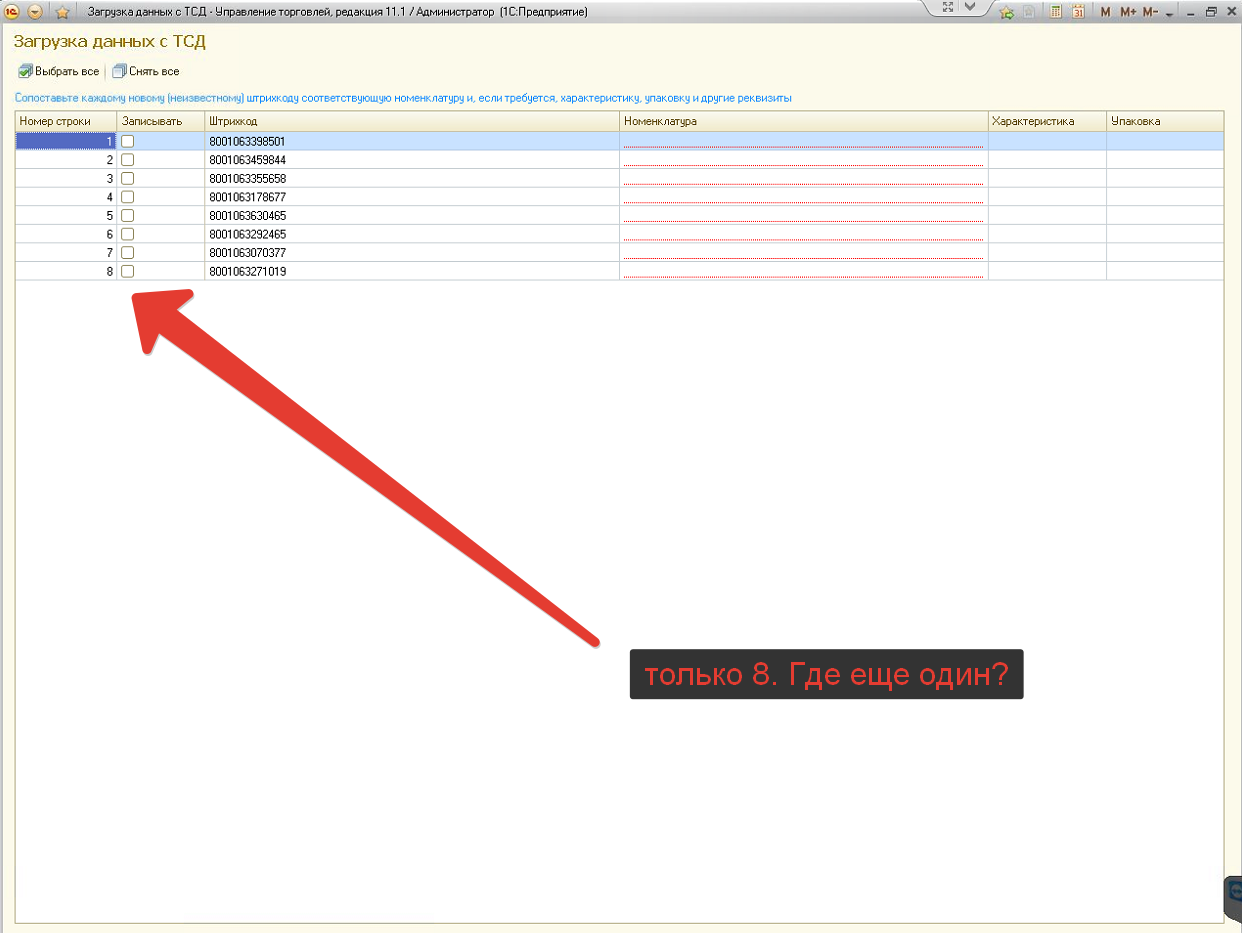Open the 1C application logo menu
1242x933 pixels.
pos(12,12)
